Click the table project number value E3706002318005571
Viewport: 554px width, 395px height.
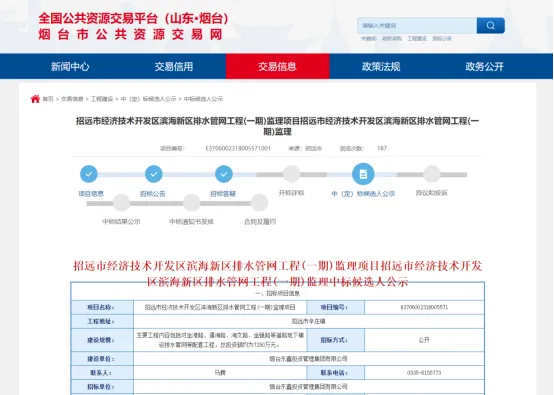tap(424, 307)
